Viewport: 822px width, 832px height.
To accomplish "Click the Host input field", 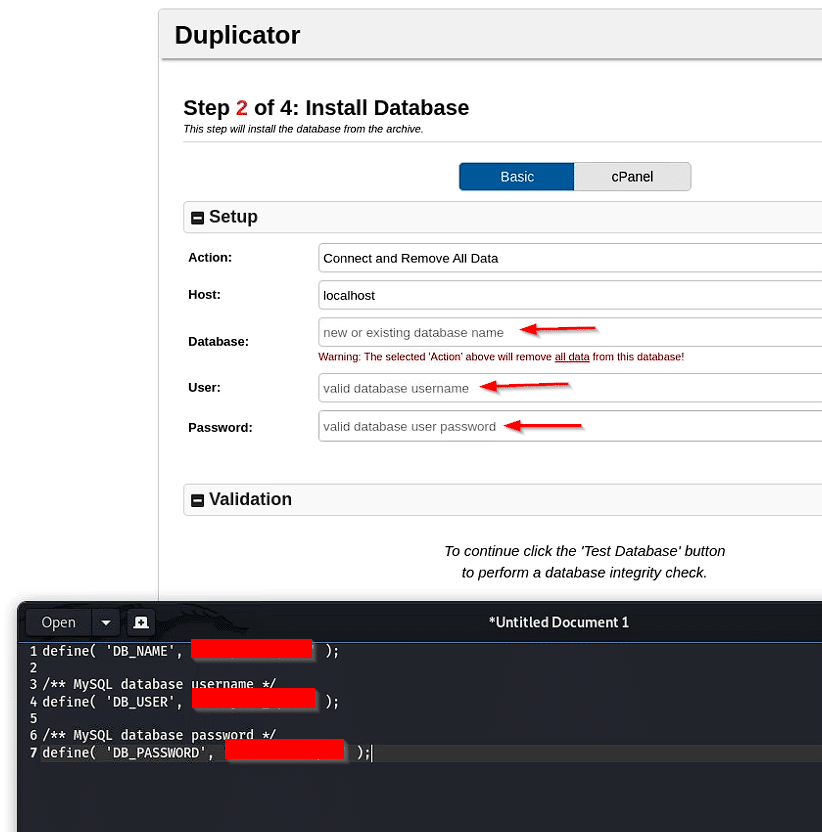I will 570,296.
